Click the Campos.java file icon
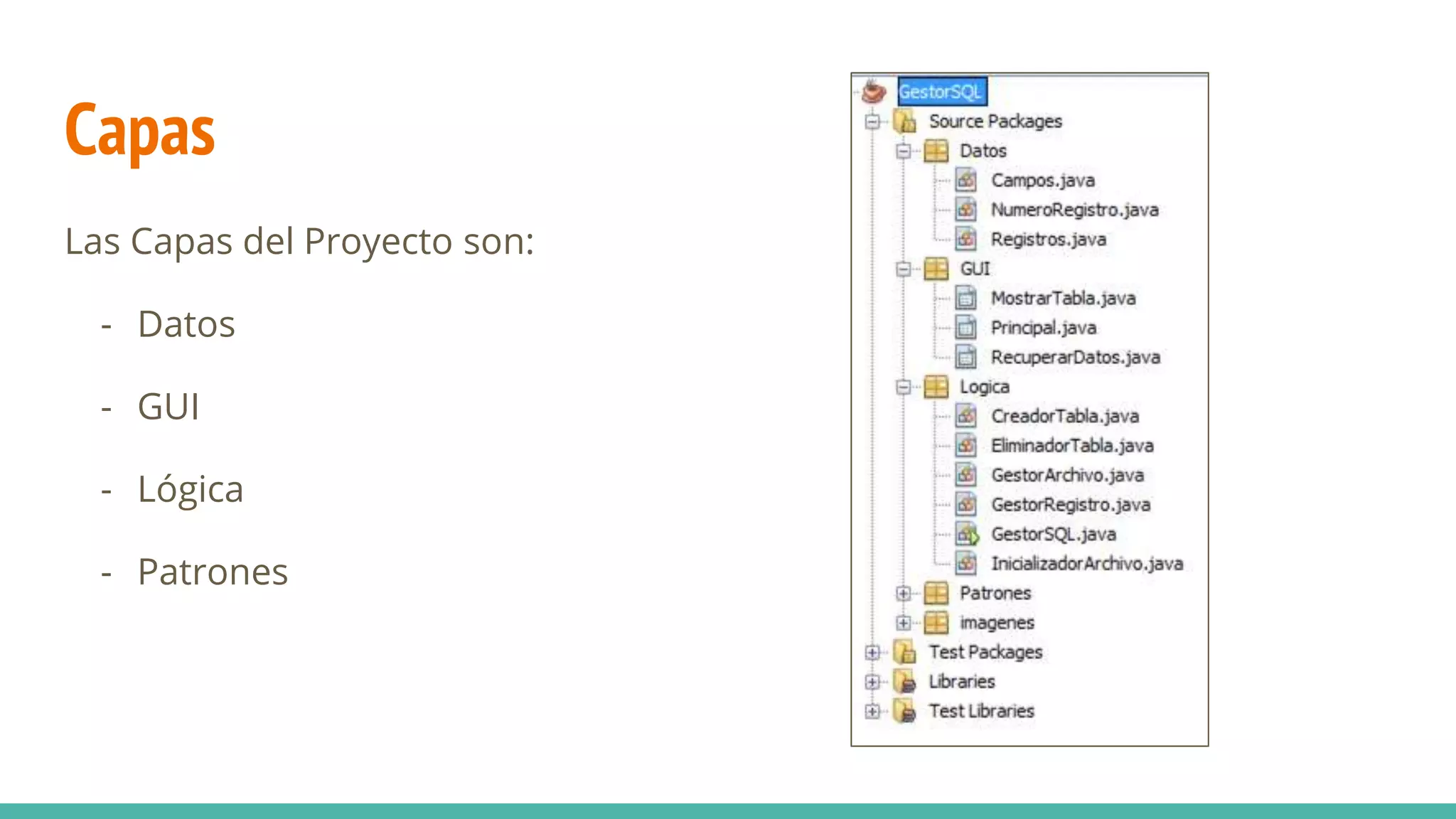Image resolution: width=1456 pixels, height=819 pixels. pos(966,181)
